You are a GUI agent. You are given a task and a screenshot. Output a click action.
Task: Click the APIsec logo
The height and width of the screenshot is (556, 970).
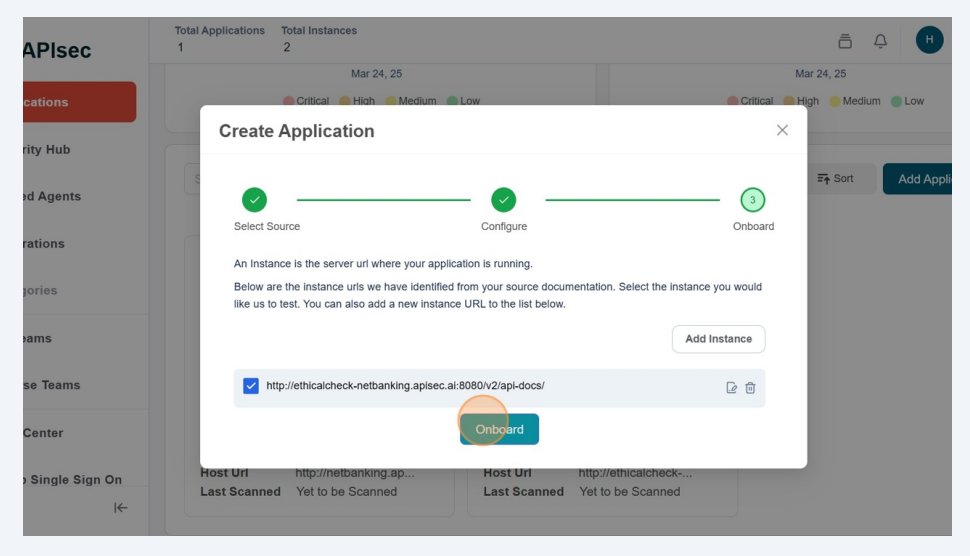tap(57, 50)
